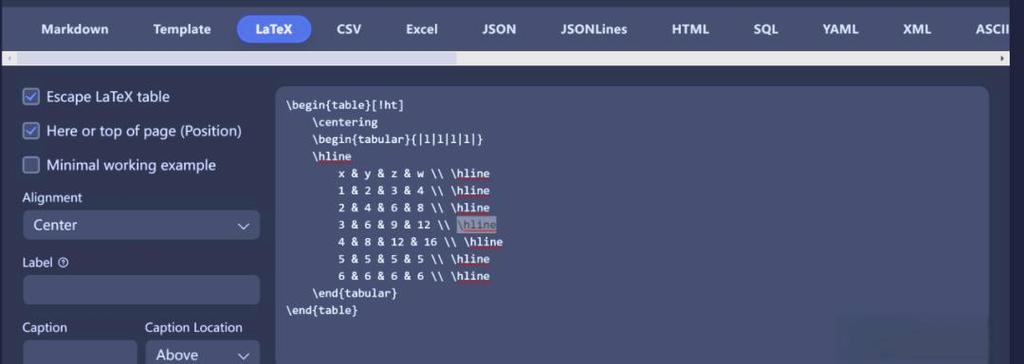
Task: Click the \begin{tabular}{|l|l|l|l|} line
Action: coord(398,139)
